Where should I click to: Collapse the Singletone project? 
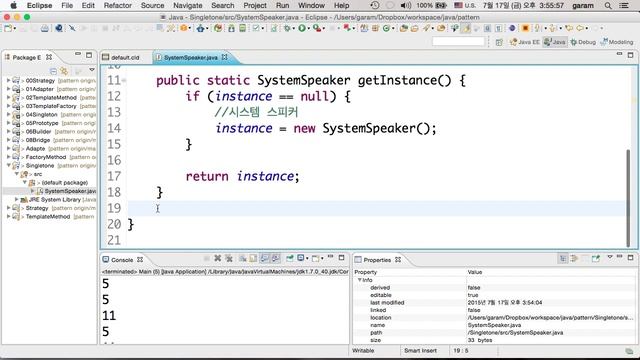pyautogui.click(x=8, y=165)
